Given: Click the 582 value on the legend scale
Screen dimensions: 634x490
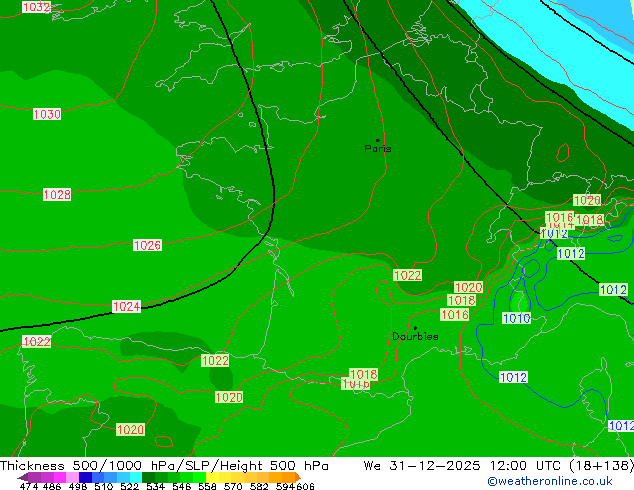Looking at the screenshot, I should [259, 486].
